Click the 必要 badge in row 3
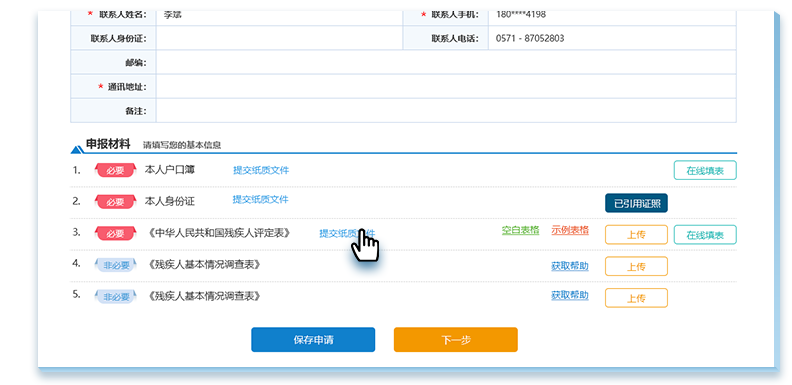This screenshot has width=792, height=385. point(116,233)
